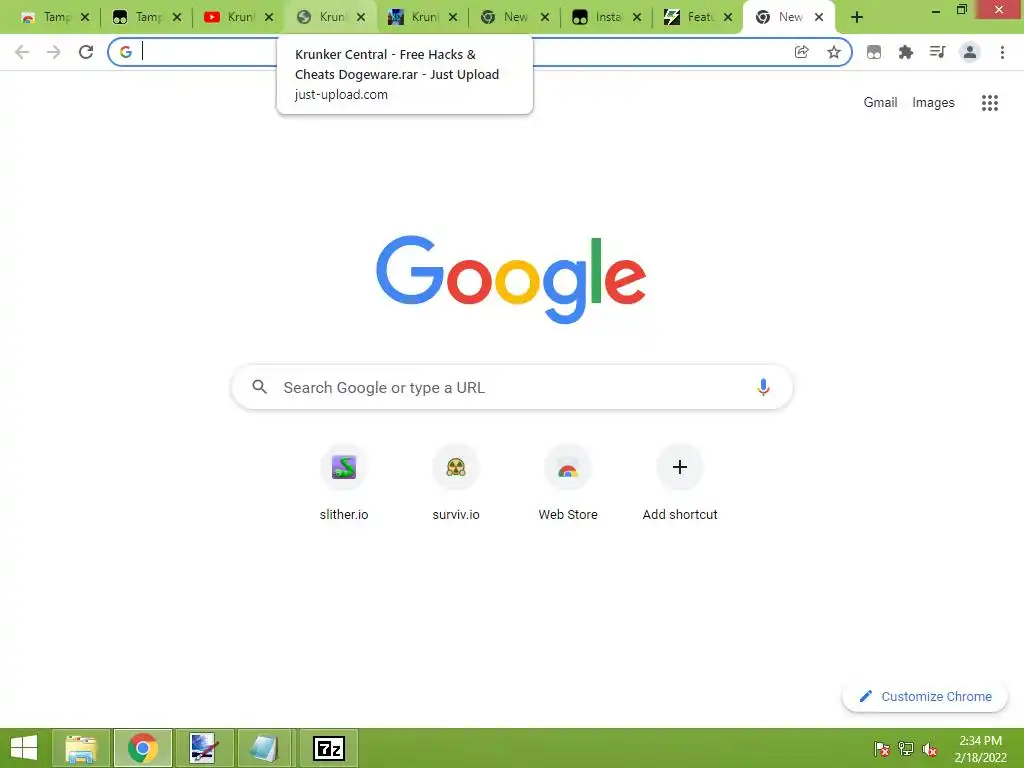Screen dimensions: 1024x768
Task: Open the Google apps grid
Action: 989,103
